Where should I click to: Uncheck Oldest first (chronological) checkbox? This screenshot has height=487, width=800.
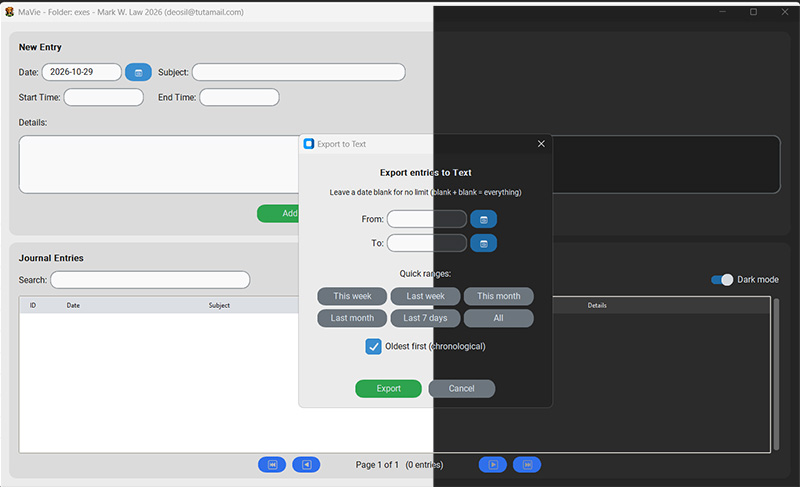pyautogui.click(x=373, y=346)
